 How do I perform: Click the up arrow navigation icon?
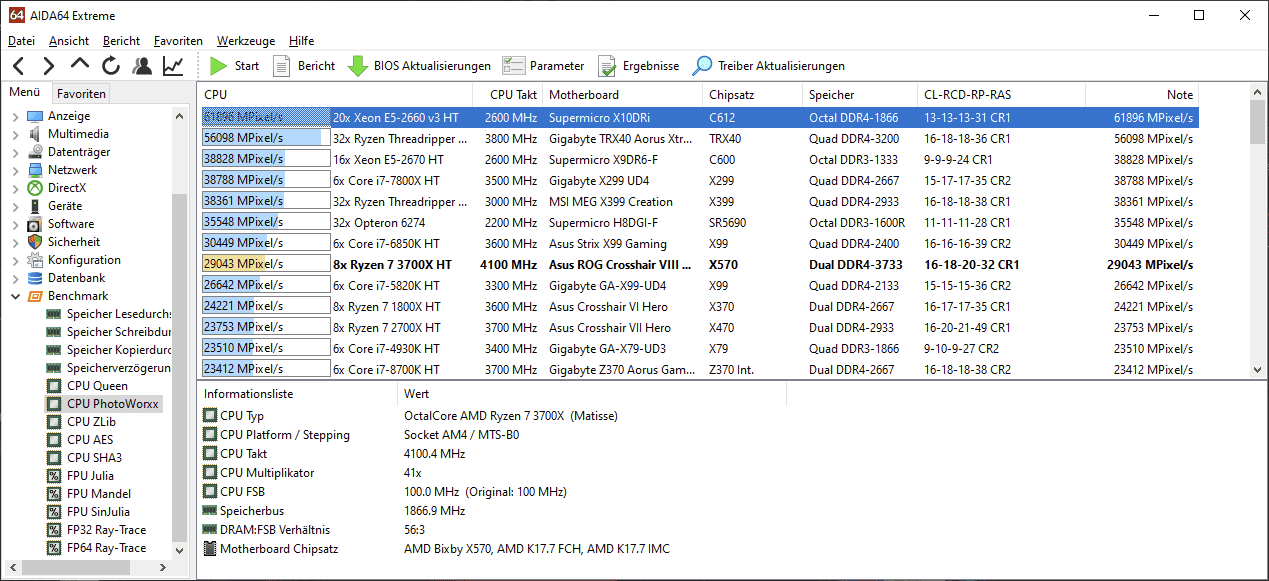pyautogui.click(x=80, y=65)
